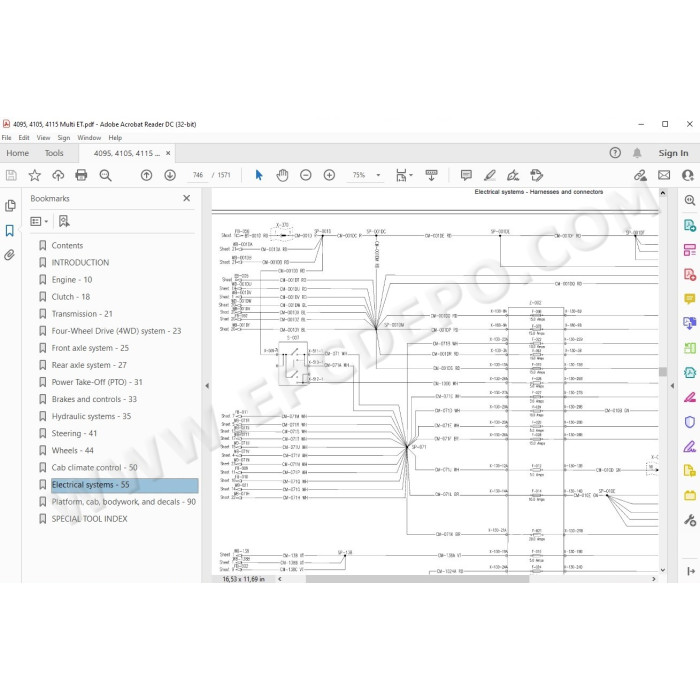Open the account profile icon

(x=688, y=175)
